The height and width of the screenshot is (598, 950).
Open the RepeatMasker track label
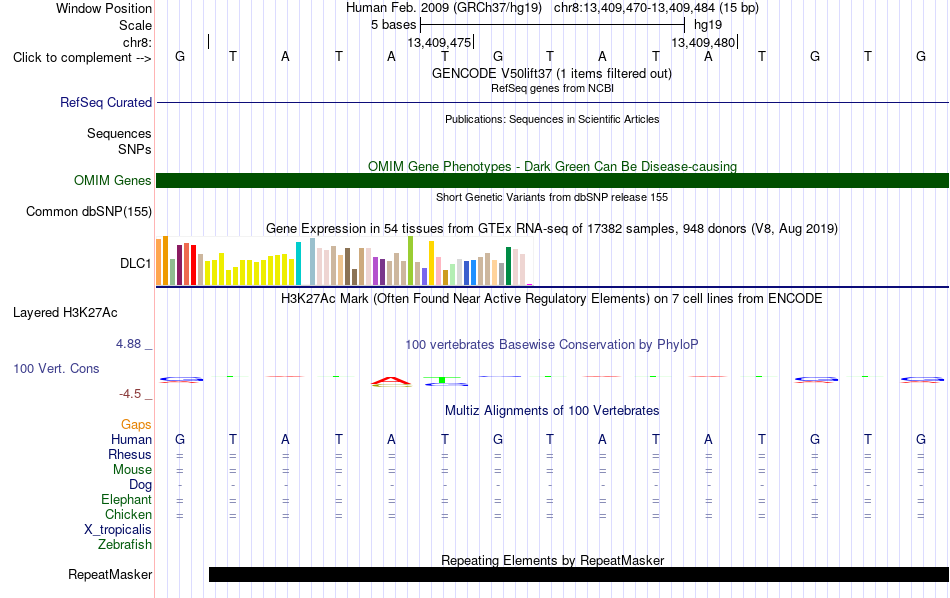[110, 574]
